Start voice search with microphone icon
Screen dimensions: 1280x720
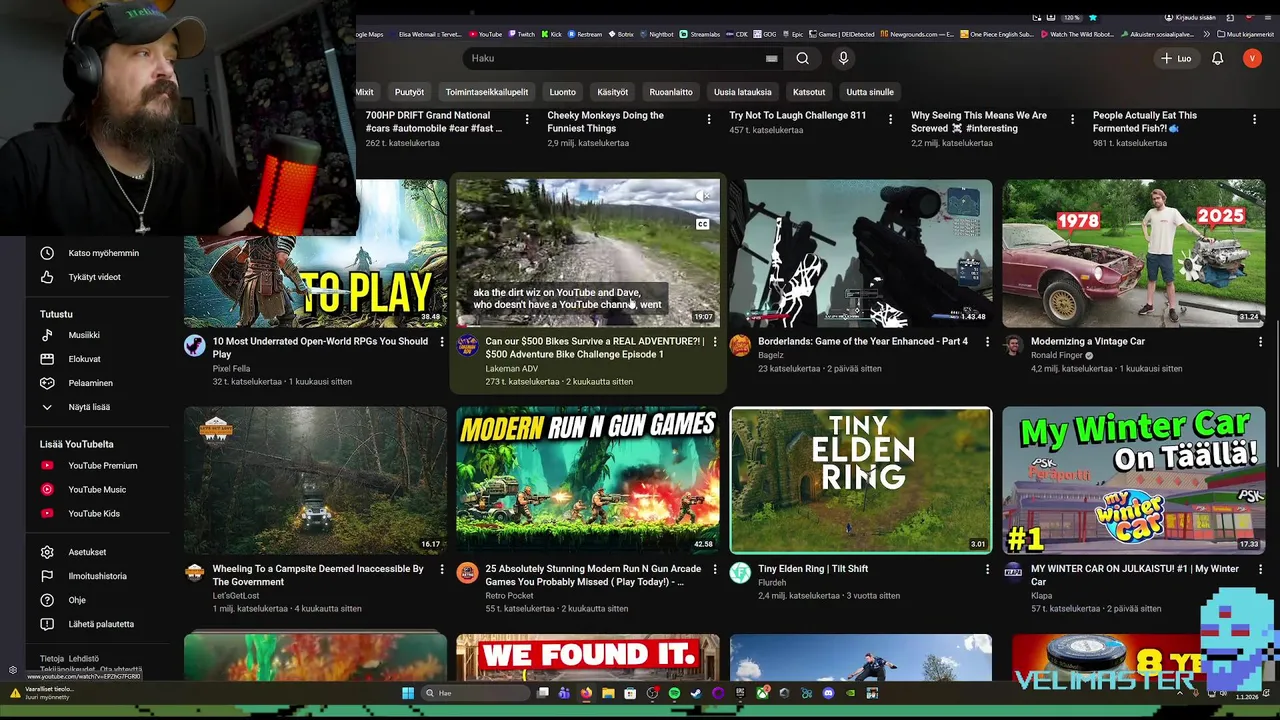tap(843, 58)
